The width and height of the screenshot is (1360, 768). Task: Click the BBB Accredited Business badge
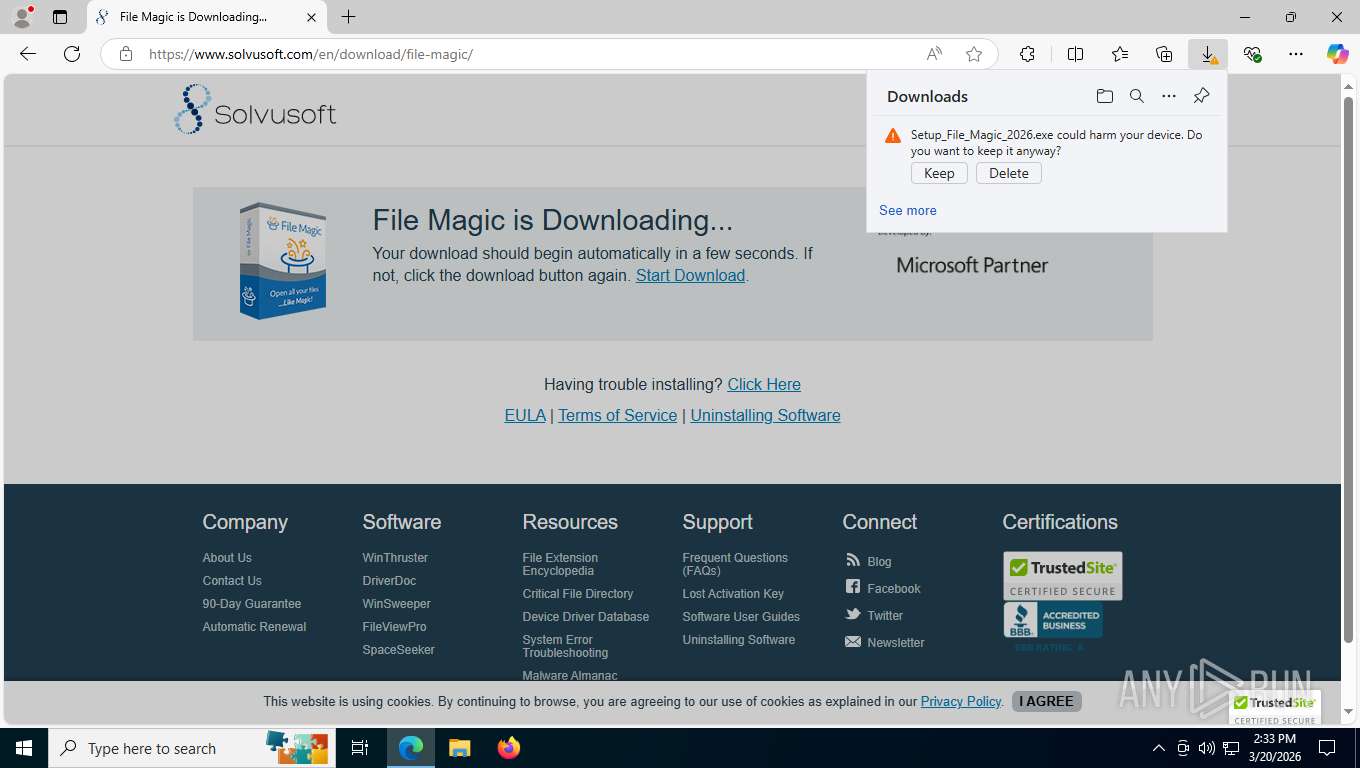tap(1053, 621)
